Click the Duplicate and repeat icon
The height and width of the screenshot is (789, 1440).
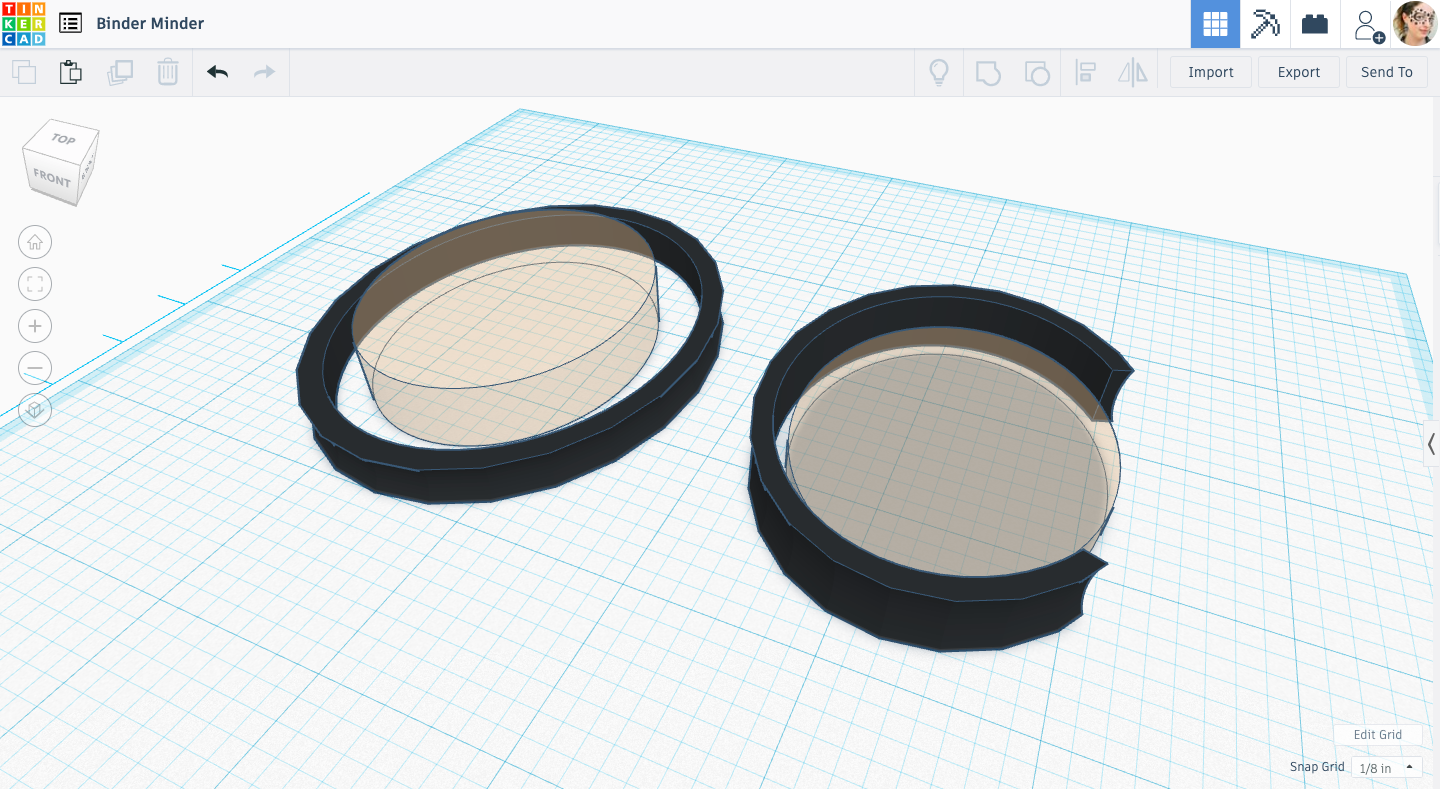click(120, 72)
